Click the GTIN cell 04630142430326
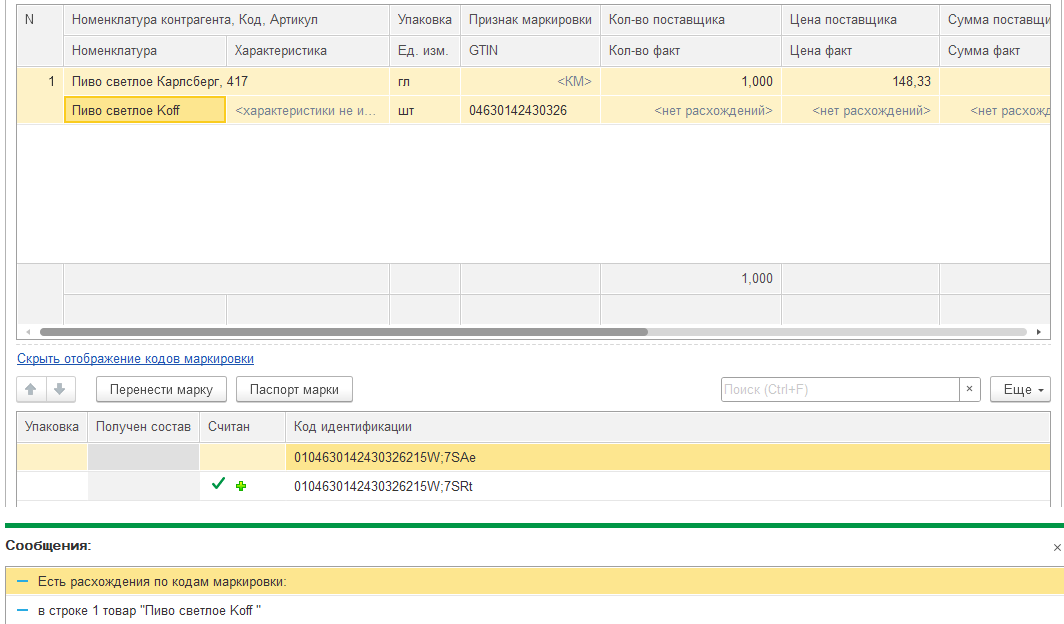1064x624 pixels. click(517, 110)
